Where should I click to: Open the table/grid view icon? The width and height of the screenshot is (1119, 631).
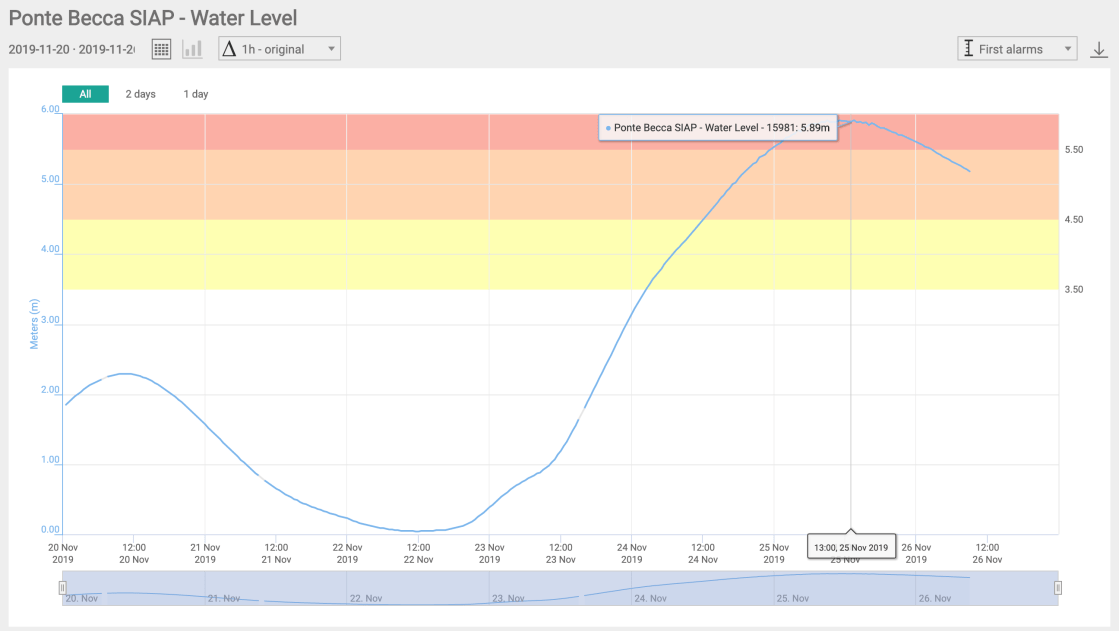(x=161, y=49)
